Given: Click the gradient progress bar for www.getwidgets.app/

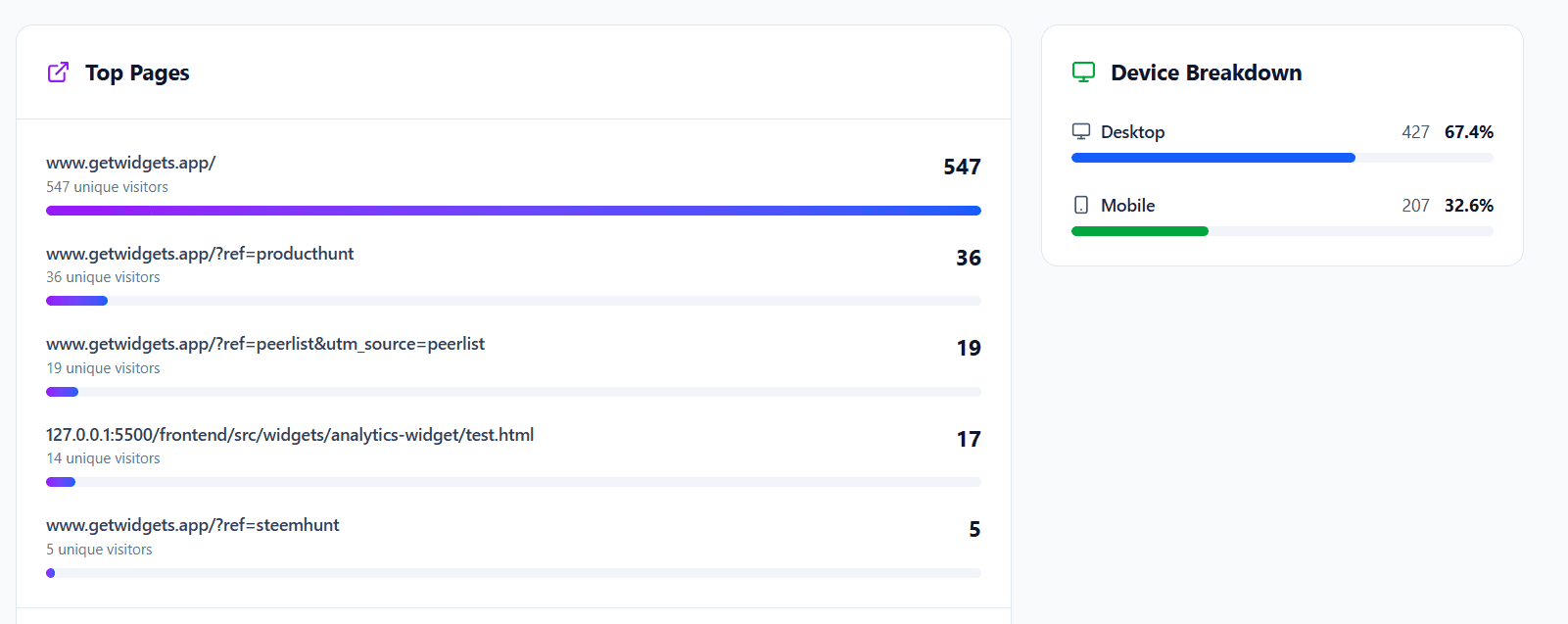Looking at the screenshot, I should point(513,210).
